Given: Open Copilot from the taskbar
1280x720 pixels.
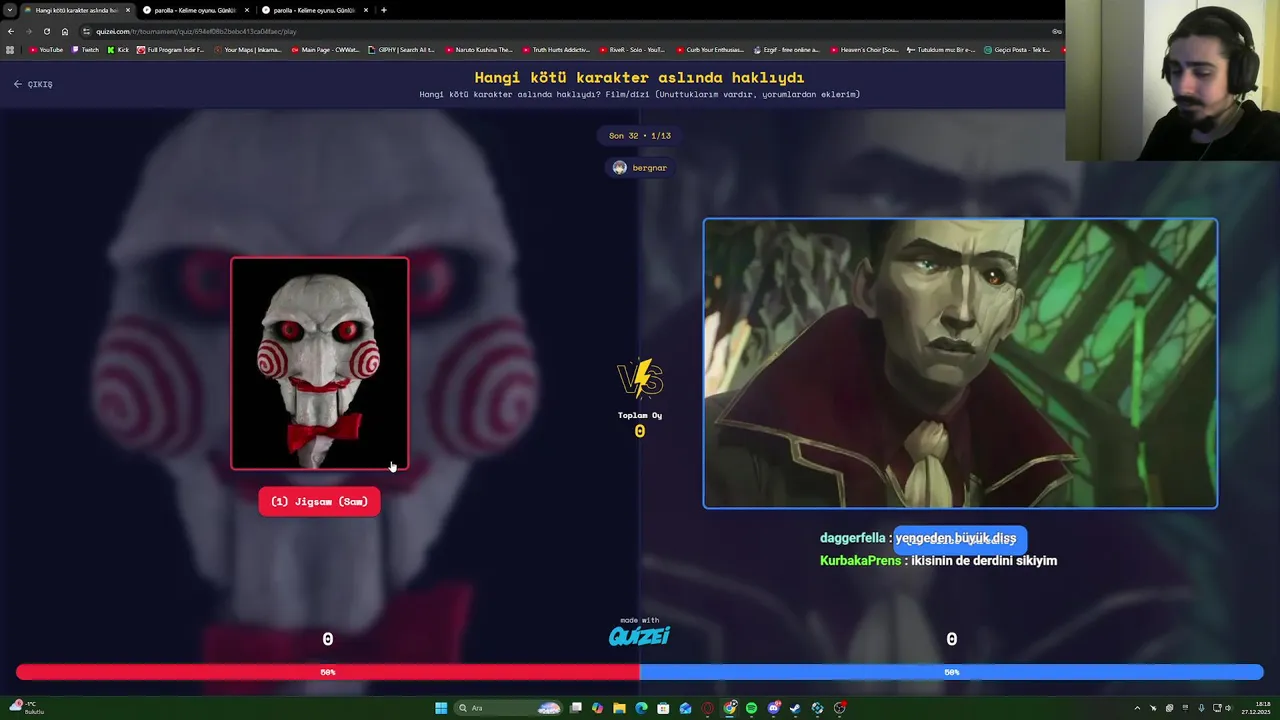Looking at the screenshot, I should click(x=597, y=708).
